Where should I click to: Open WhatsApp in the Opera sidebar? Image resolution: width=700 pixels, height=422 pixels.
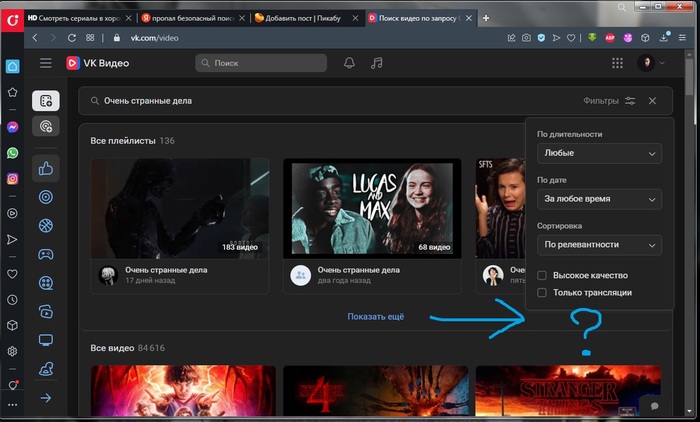12,153
